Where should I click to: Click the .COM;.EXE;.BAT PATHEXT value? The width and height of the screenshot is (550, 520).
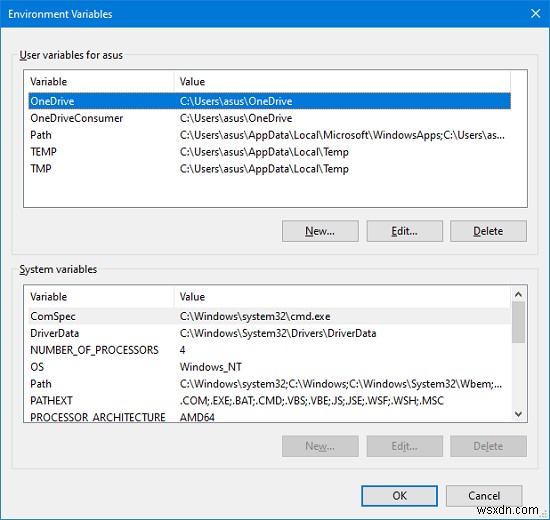point(311,400)
